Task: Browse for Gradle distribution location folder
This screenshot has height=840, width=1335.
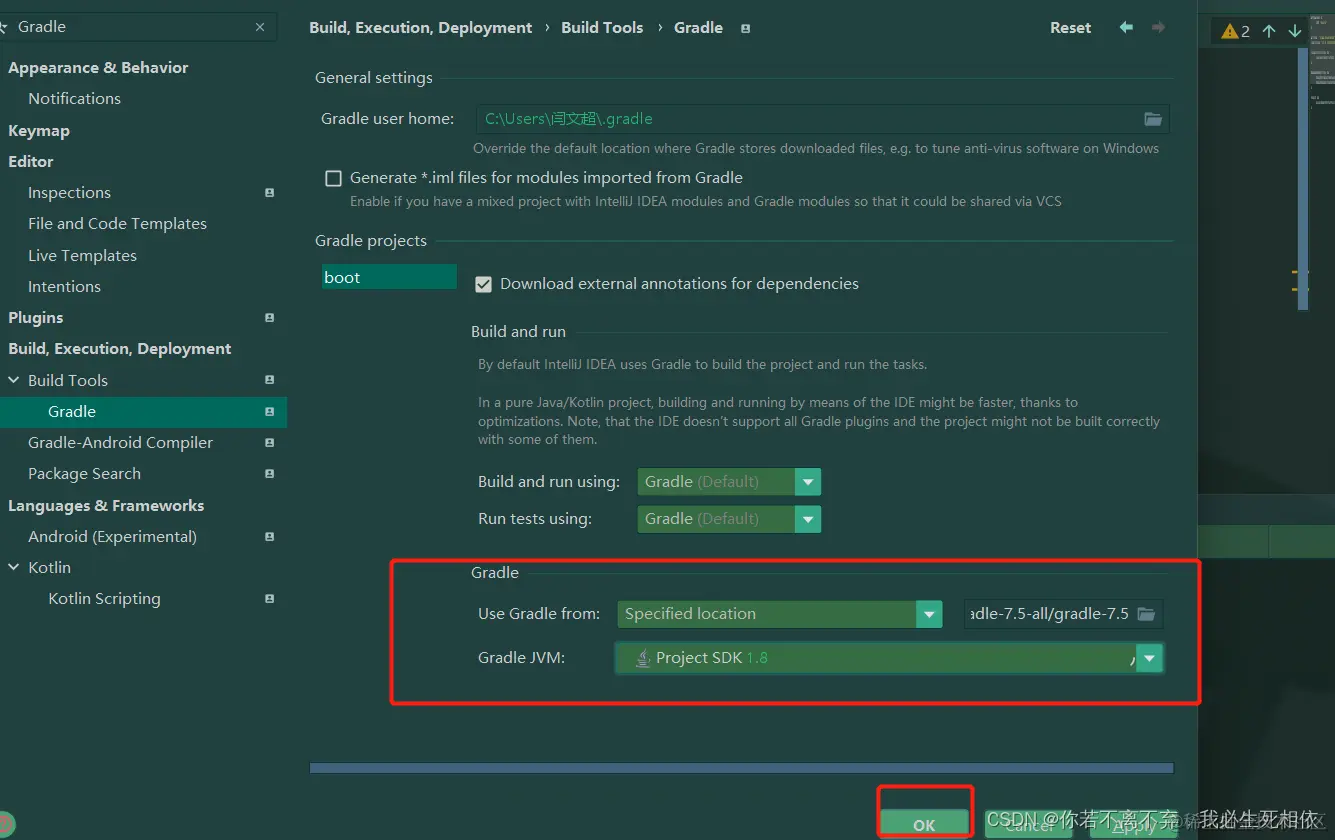Action: 1146,614
